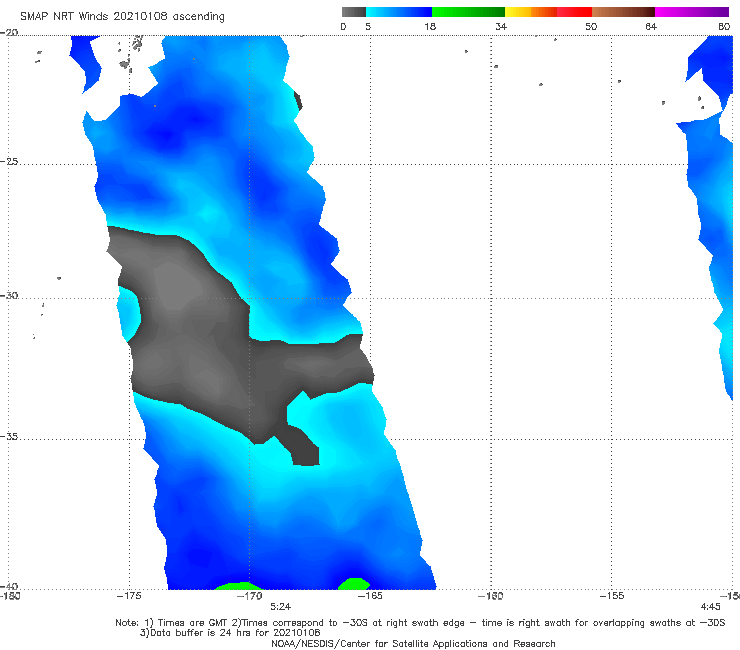Image resolution: width=740 pixels, height=650 pixels.
Task: Click the swath time '5:24'
Action: 280,607
